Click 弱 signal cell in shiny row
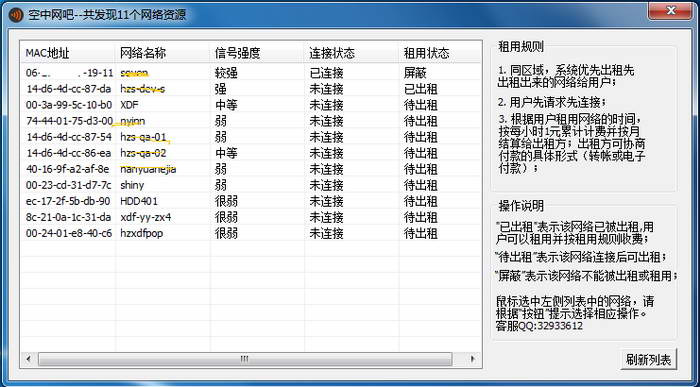 [x=221, y=185]
